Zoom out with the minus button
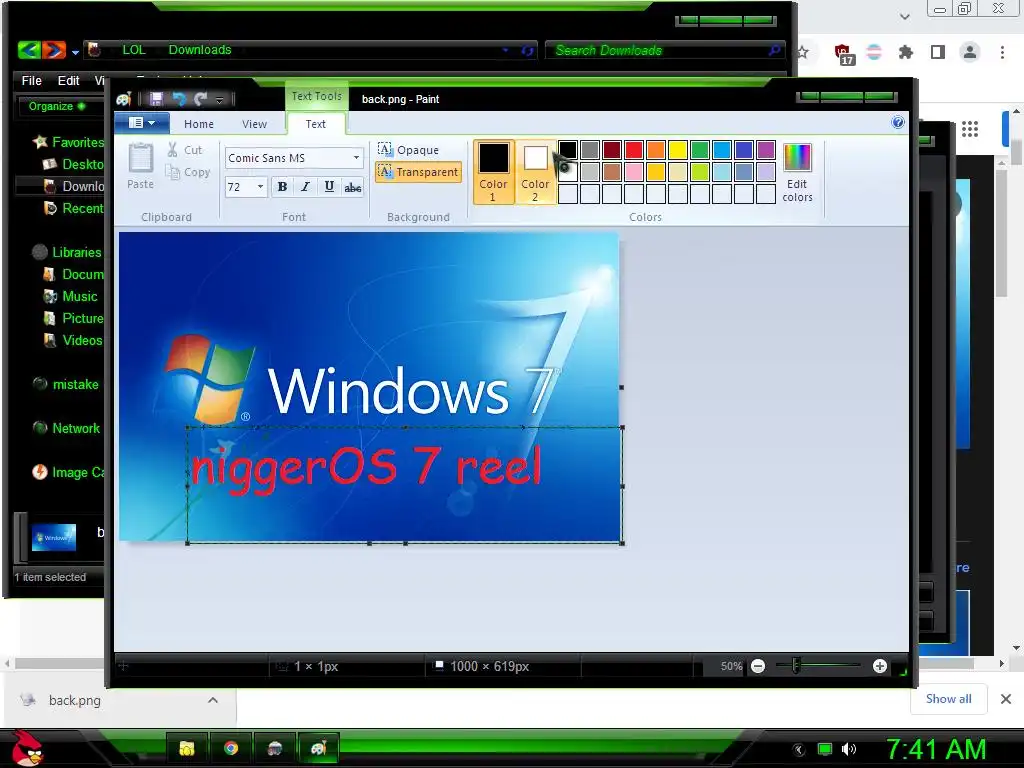Screen dimensions: 1024x768 [x=758, y=666]
